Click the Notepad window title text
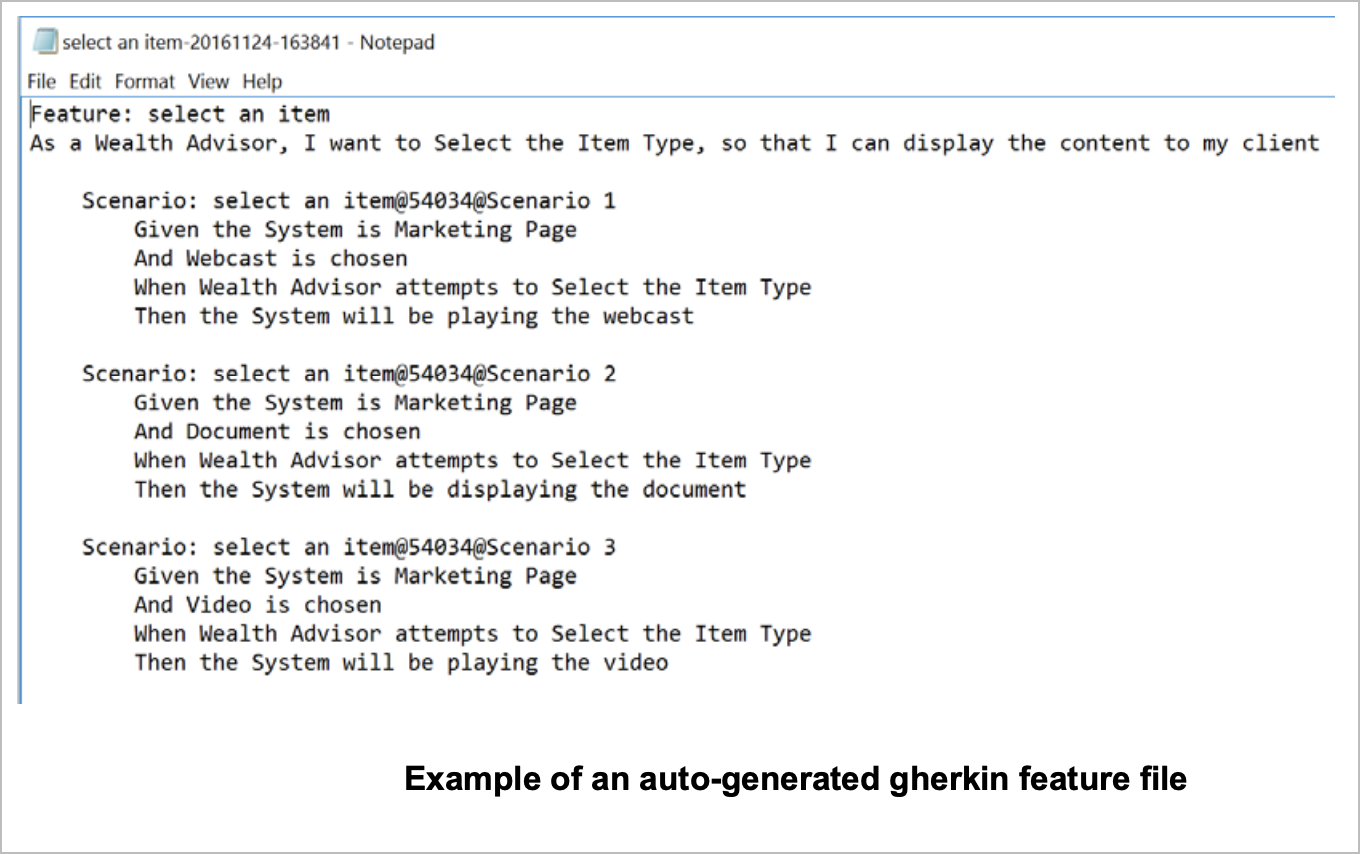Screen dimensions: 1360x854 tap(248, 43)
